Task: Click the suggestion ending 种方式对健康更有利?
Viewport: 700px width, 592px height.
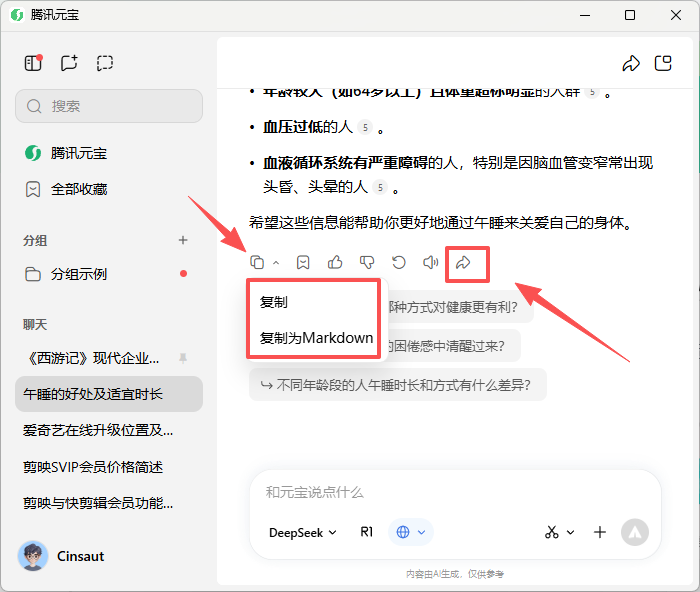Action: (461, 307)
